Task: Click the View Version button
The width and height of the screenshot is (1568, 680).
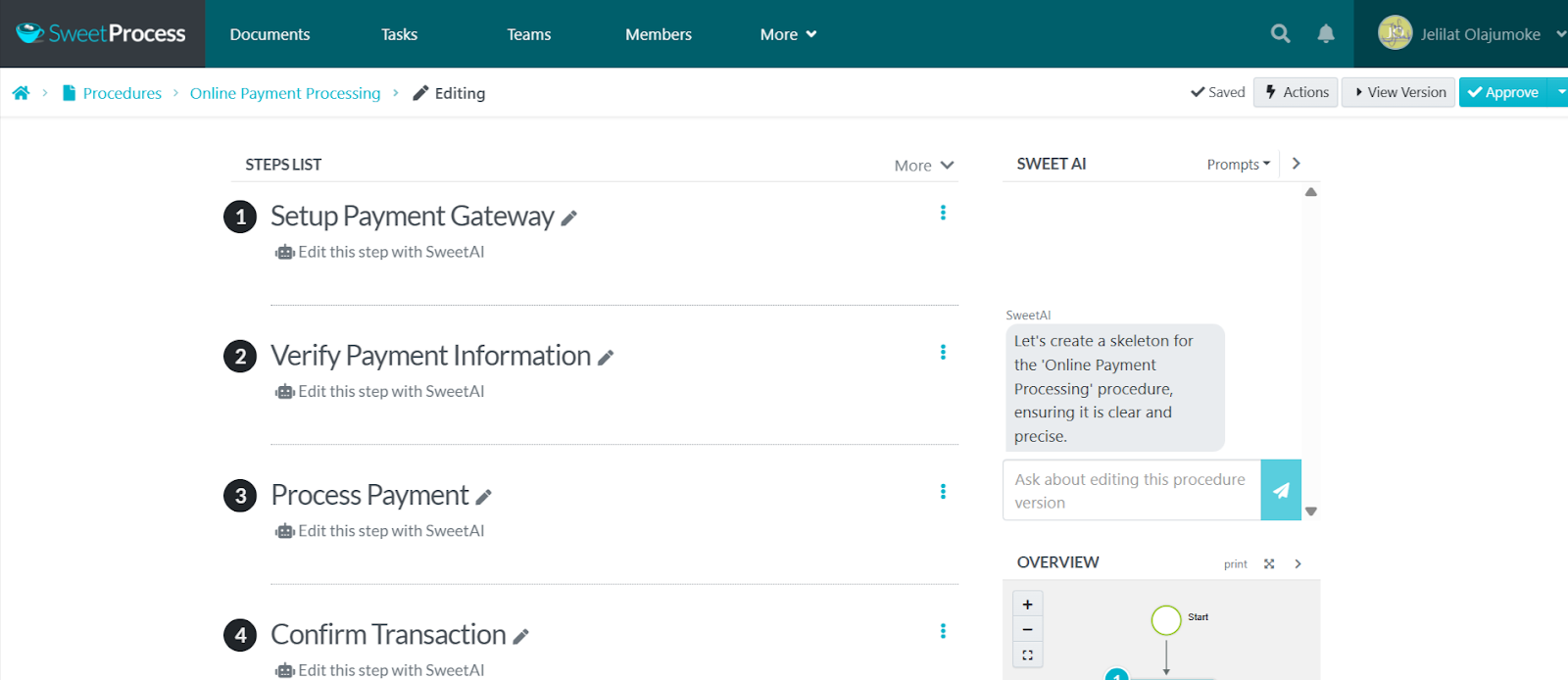Action: pos(1398,92)
